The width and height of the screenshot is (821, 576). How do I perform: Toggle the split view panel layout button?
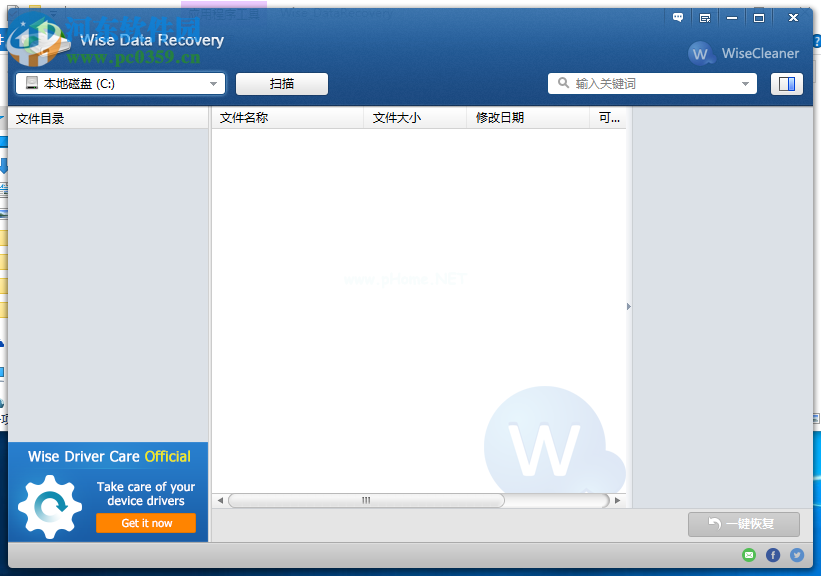coord(787,83)
